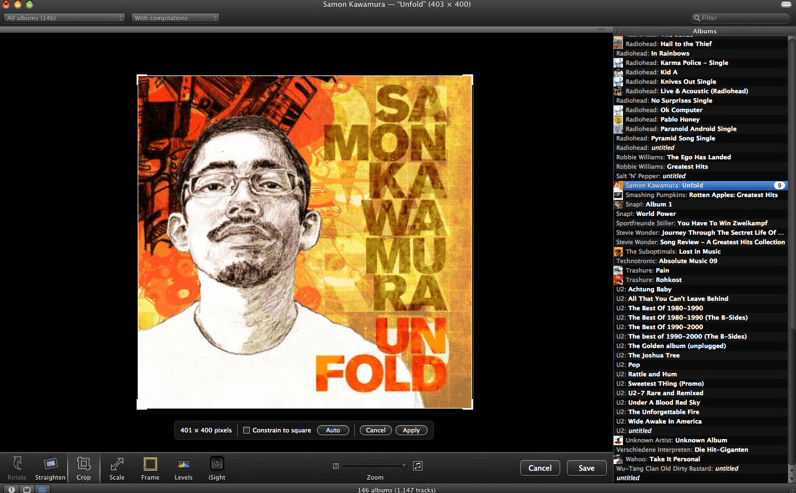Viewport: 796px width, 493px height.
Task: Open the Levels adjustment tool
Action: (x=183, y=468)
